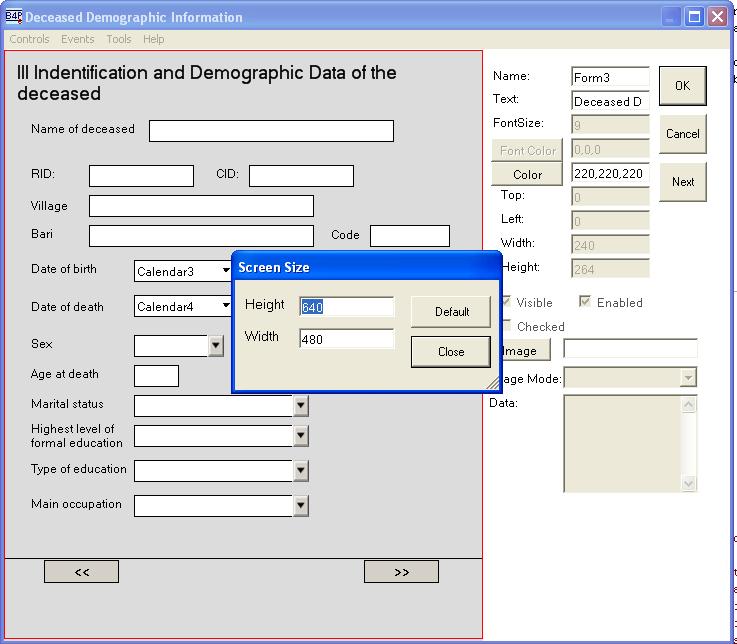Click the Width field in Screen Size dialog
This screenshot has height=644, width=737.
click(346, 339)
